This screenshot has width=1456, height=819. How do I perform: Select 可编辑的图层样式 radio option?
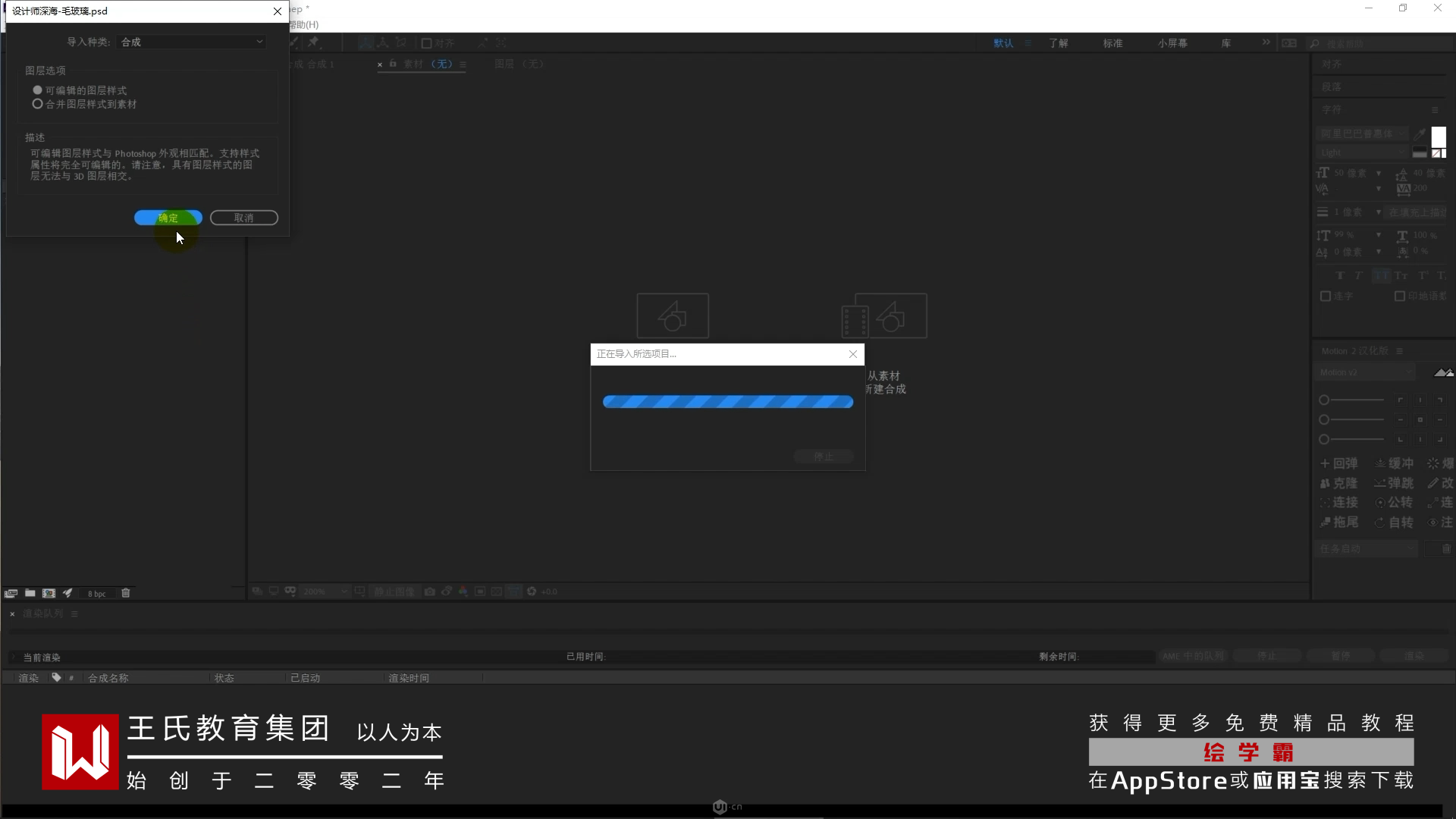[x=37, y=90]
